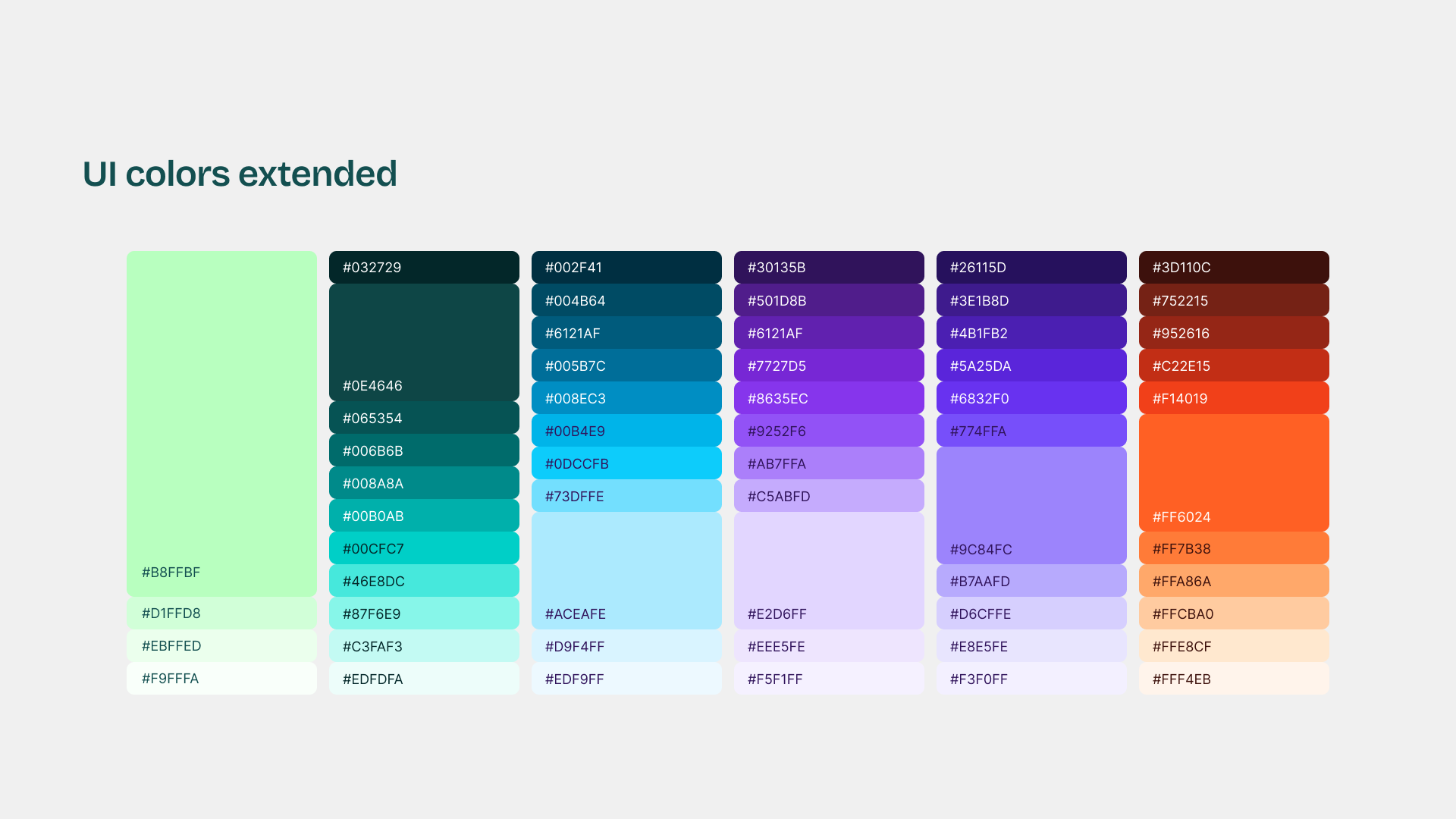
Task: Click the #D1FFD8 pale green swatch
Action: (221, 613)
